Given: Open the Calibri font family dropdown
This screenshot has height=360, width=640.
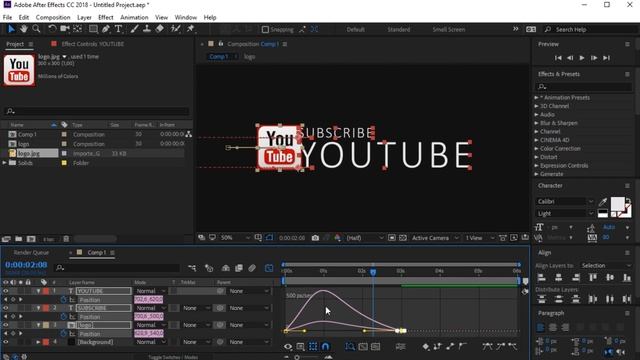Looking at the screenshot, I should pyautogui.click(x=565, y=202).
